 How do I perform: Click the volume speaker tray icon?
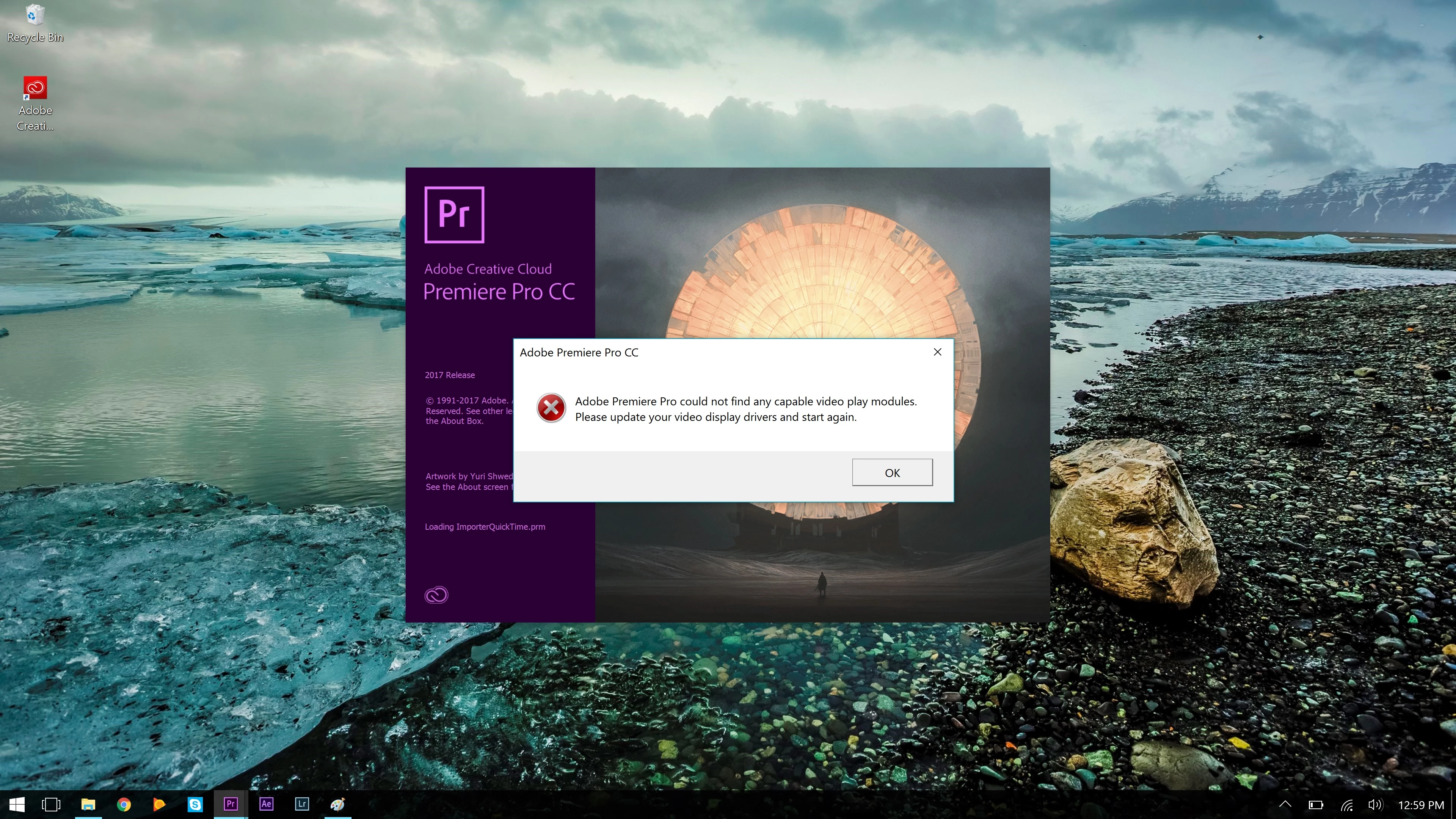pos(1375,805)
